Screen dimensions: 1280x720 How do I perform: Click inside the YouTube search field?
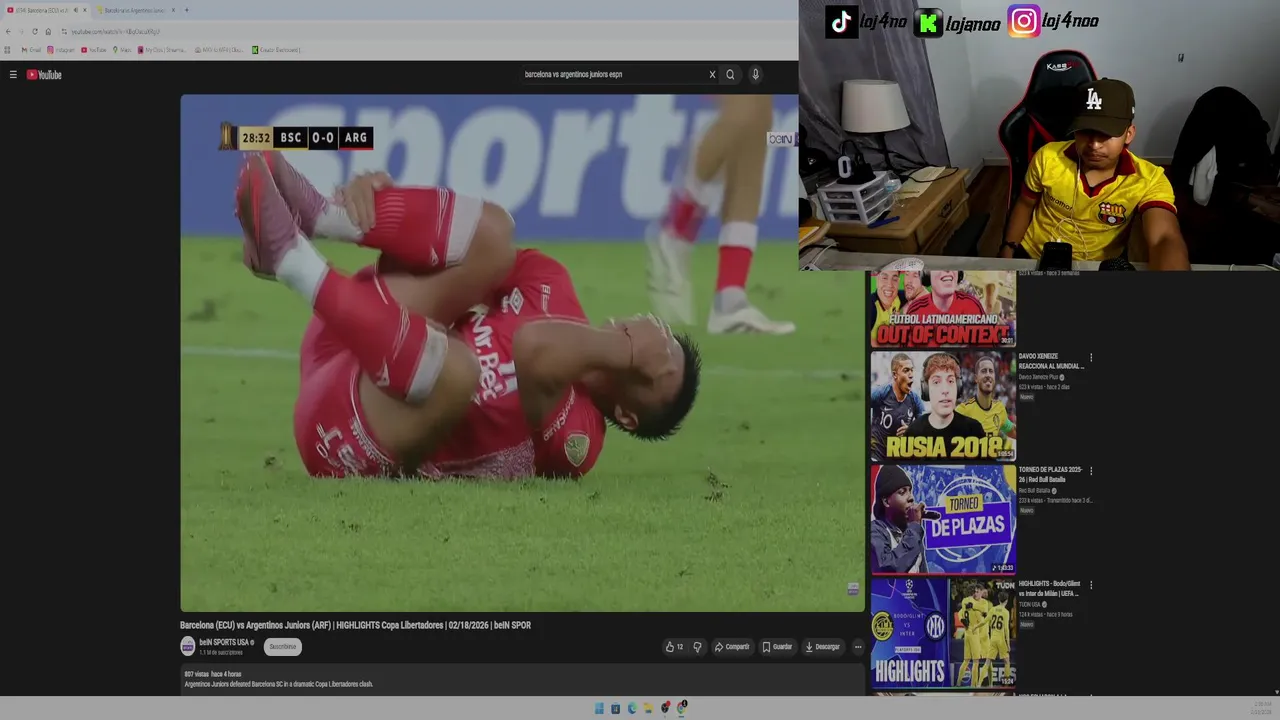point(612,74)
